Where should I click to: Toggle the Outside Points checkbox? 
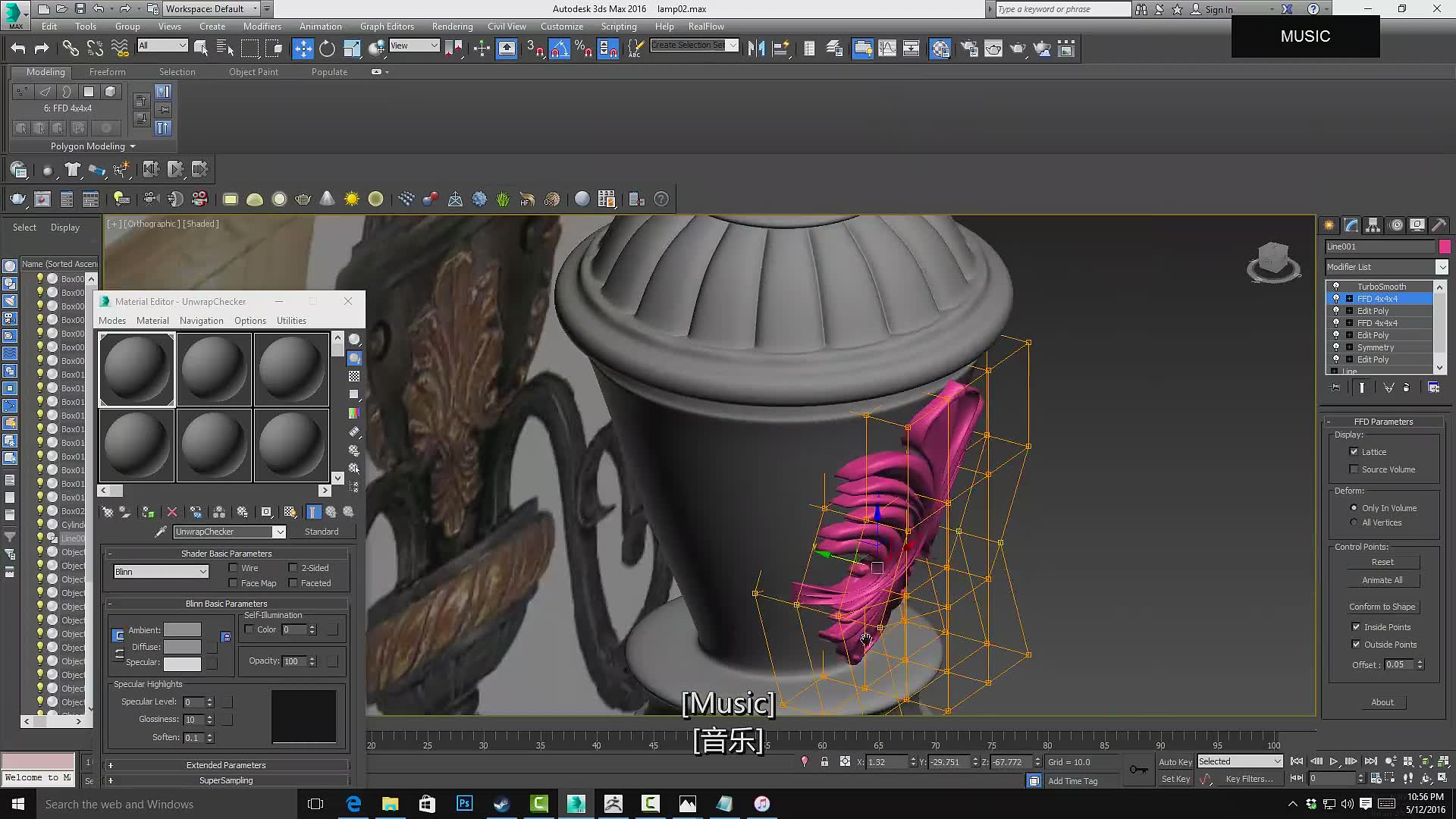point(1357,645)
